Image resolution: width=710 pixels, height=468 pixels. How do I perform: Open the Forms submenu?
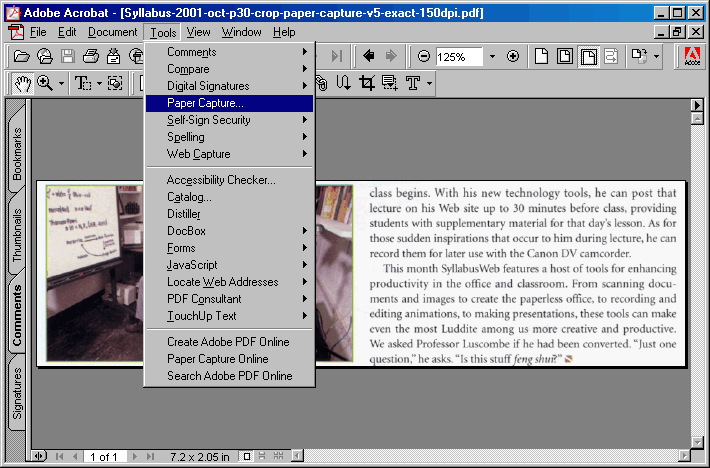[229, 248]
